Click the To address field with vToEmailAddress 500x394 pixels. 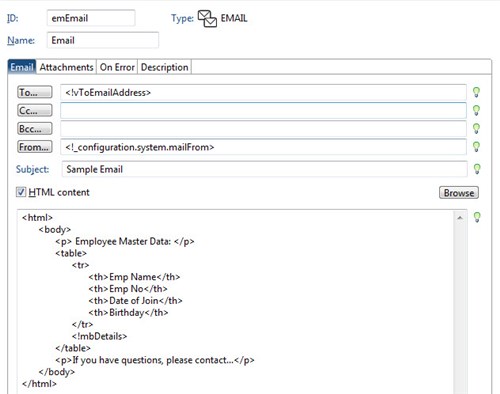(263, 92)
